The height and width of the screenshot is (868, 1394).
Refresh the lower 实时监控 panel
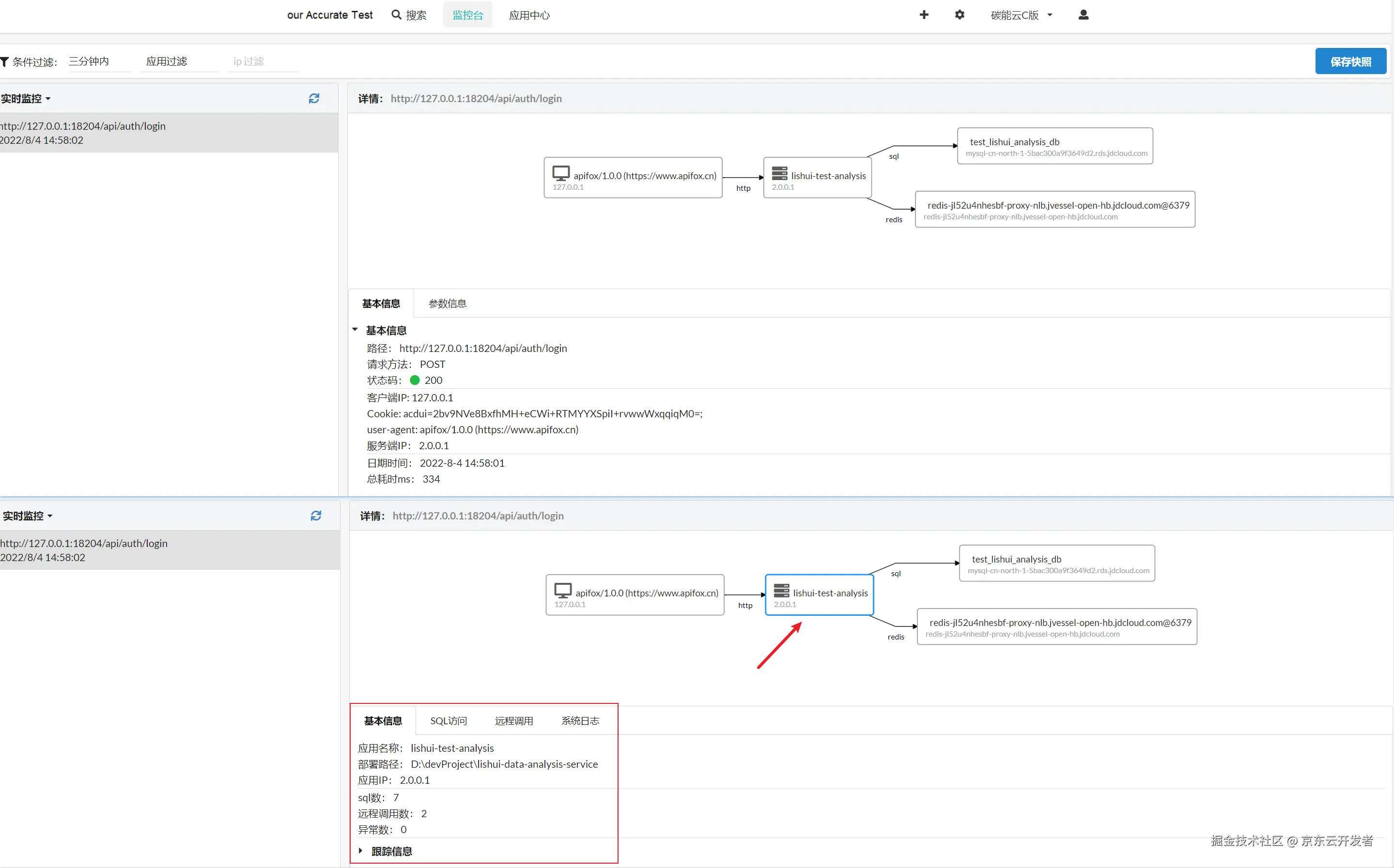(316, 516)
